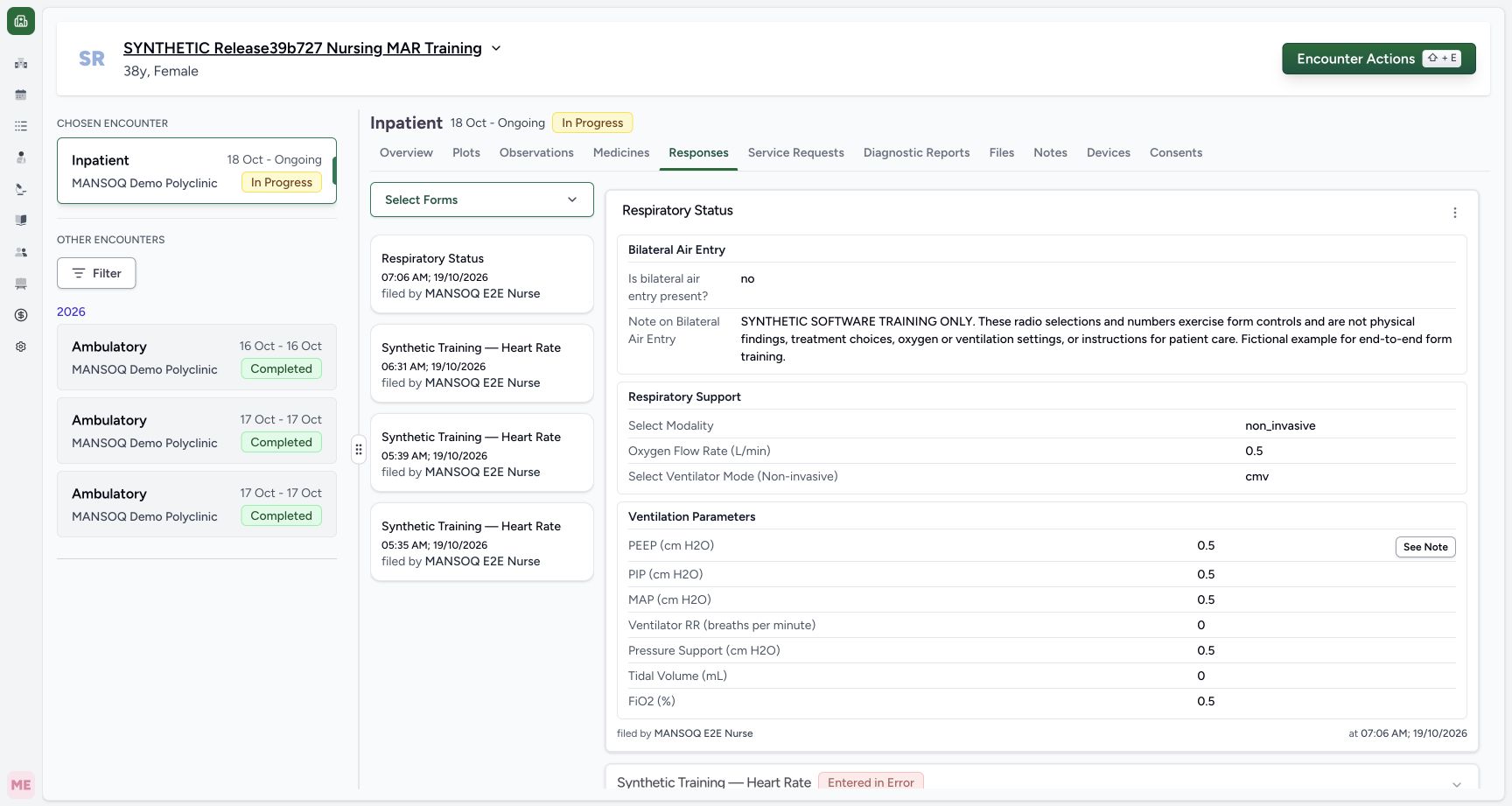Open the settings gear icon in the sidebar
Screen dimensions: 1512x806
(x=21, y=347)
